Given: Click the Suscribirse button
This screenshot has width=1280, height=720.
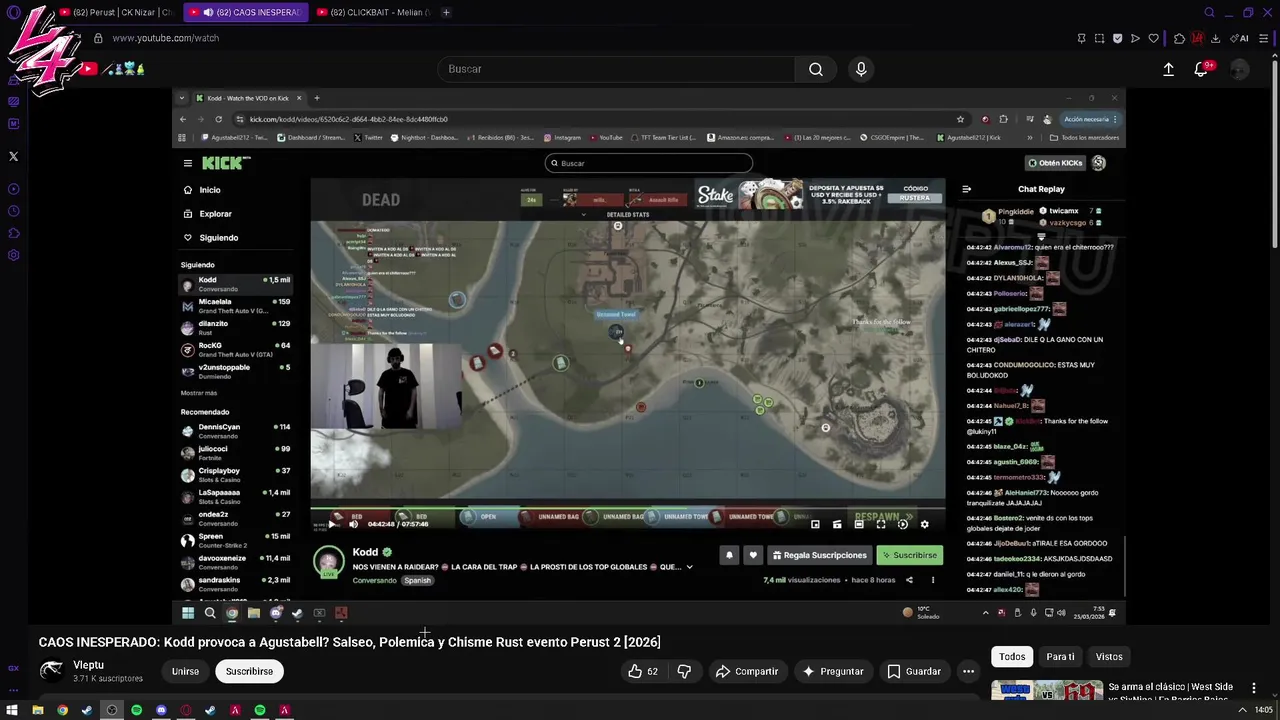Looking at the screenshot, I should click(x=249, y=671).
